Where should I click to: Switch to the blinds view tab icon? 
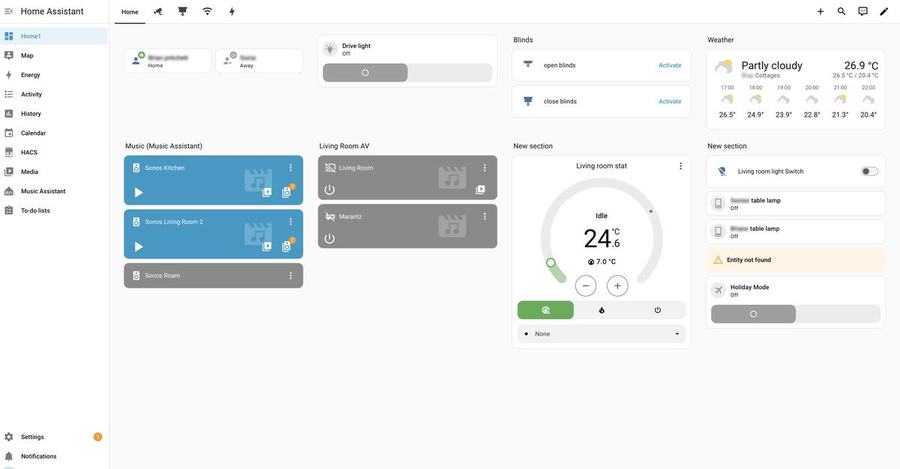(183, 11)
